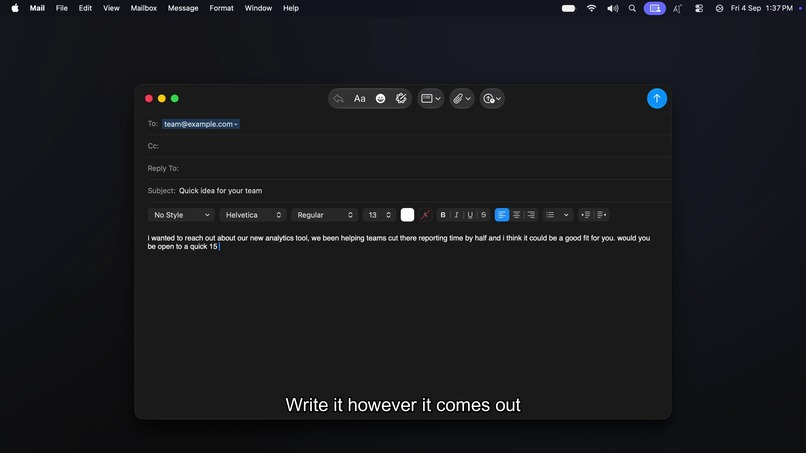Click the Cc field

409,146
